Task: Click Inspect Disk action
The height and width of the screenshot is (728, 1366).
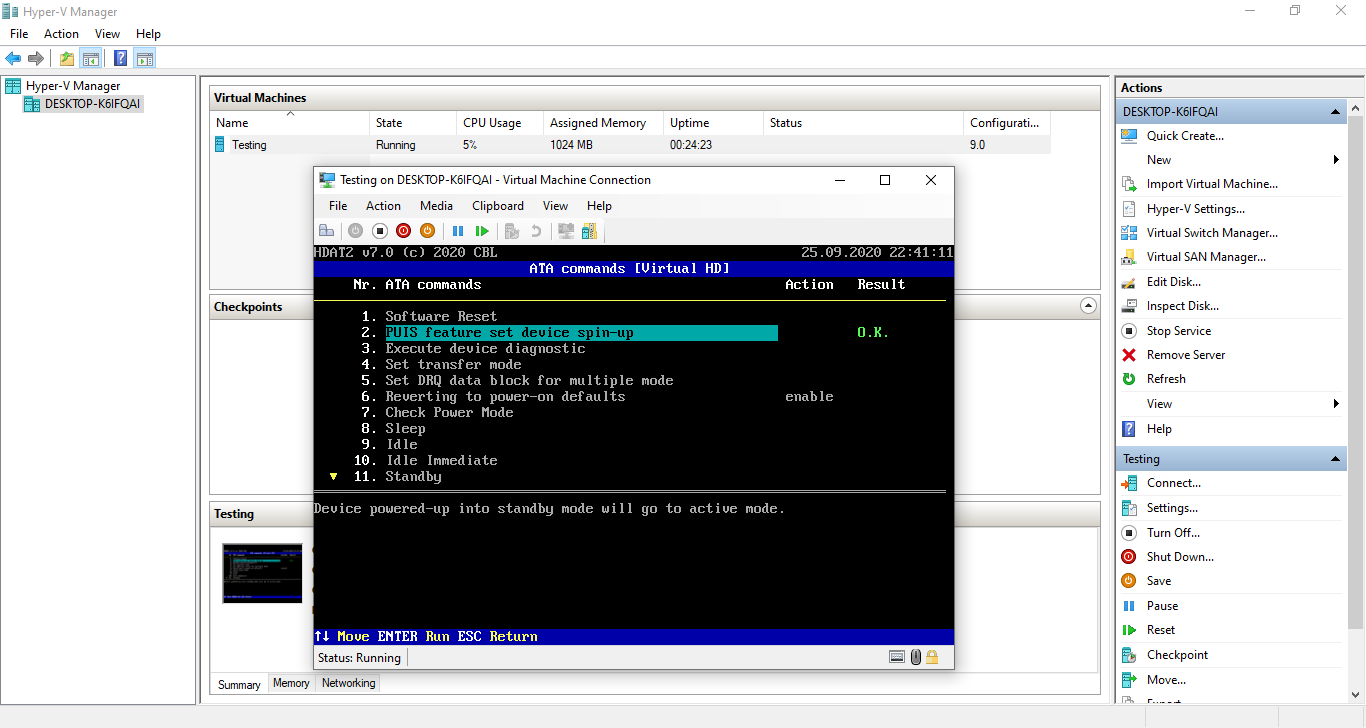Action: (x=1182, y=306)
